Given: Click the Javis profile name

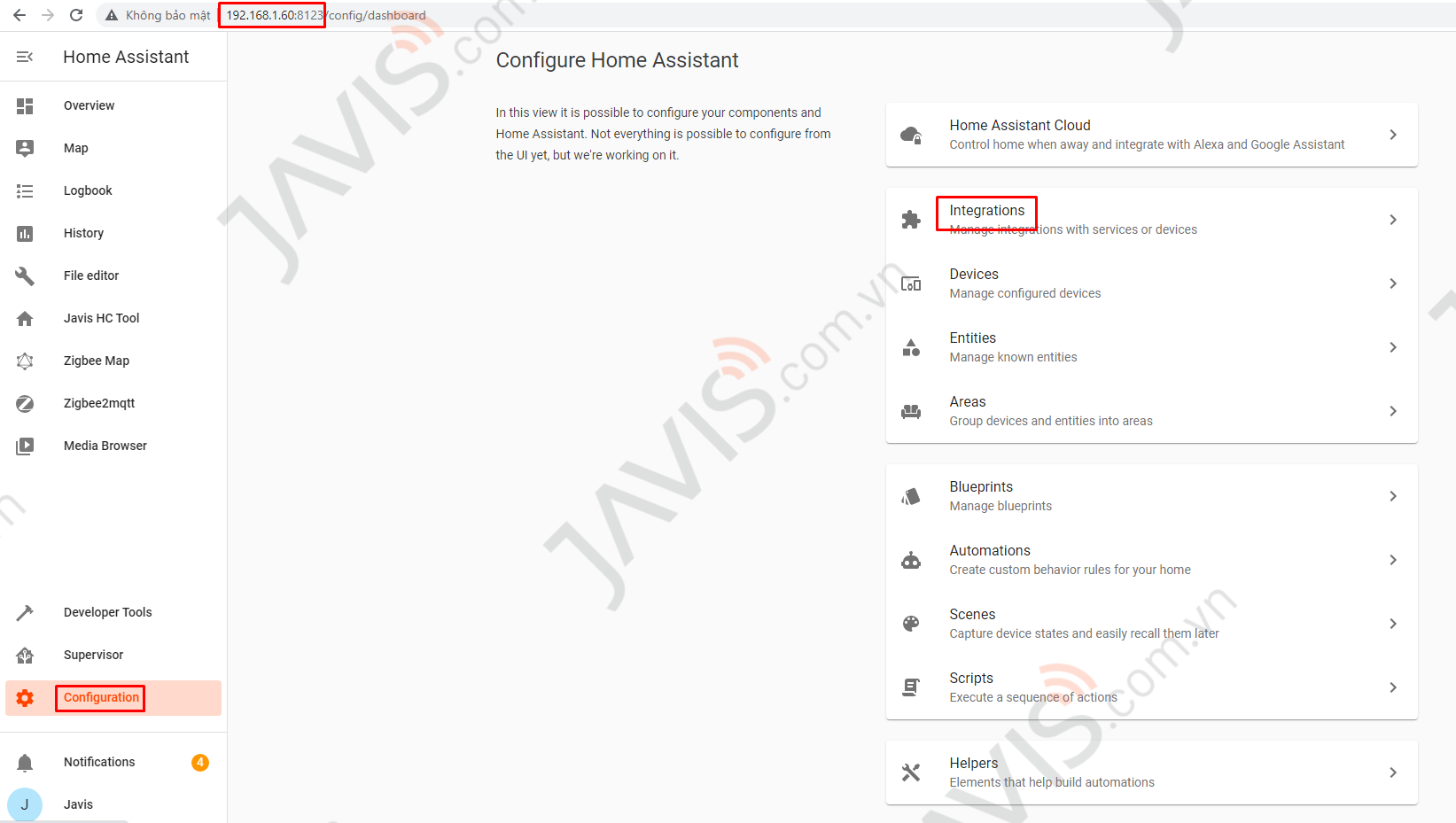Looking at the screenshot, I should [x=78, y=804].
